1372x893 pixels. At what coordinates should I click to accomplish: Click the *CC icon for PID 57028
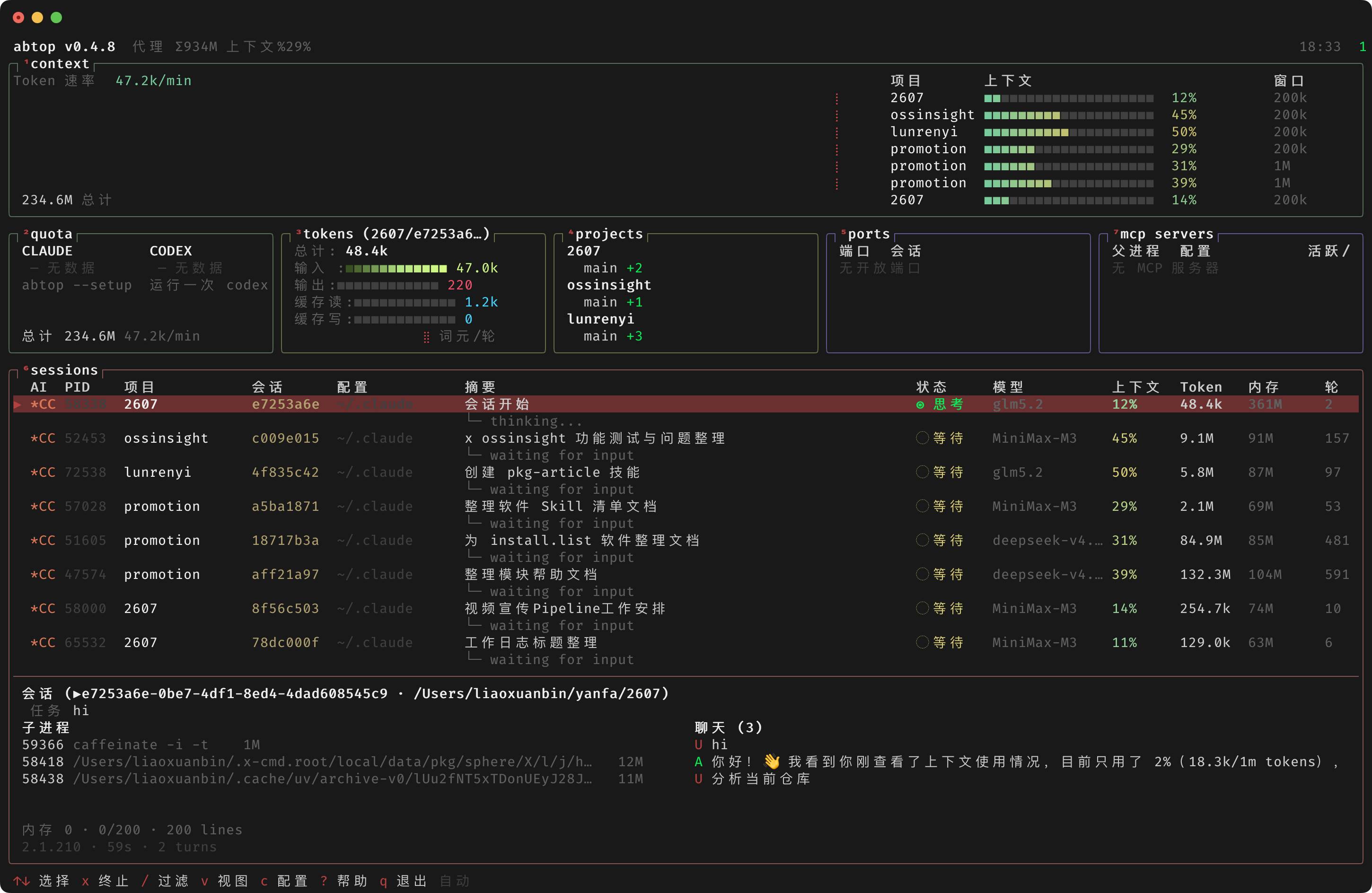[x=43, y=506]
